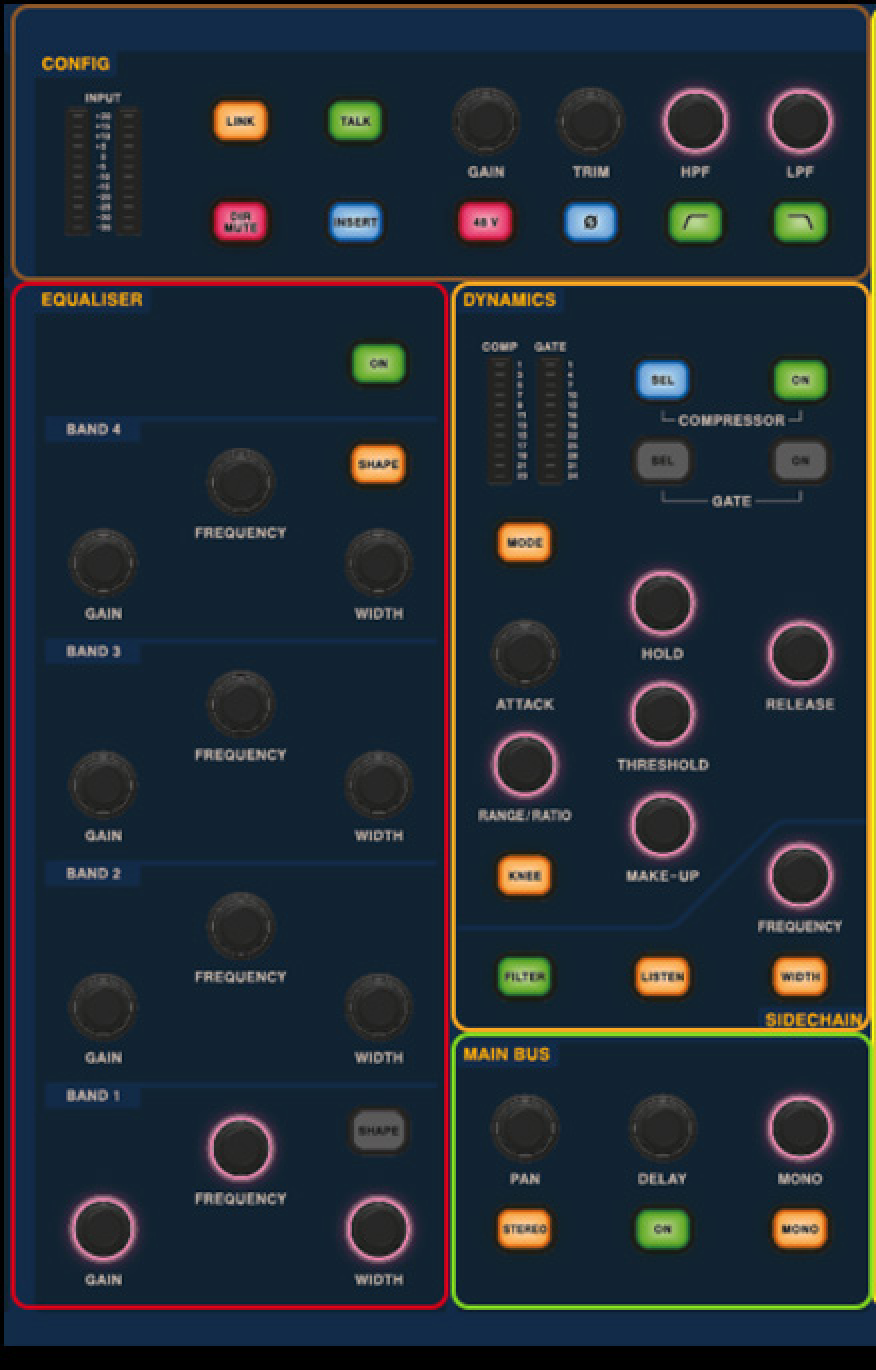Click the RANGE/RATIO knob
This screenshot has width=876, height=1370.
click(x=525, y=764)
